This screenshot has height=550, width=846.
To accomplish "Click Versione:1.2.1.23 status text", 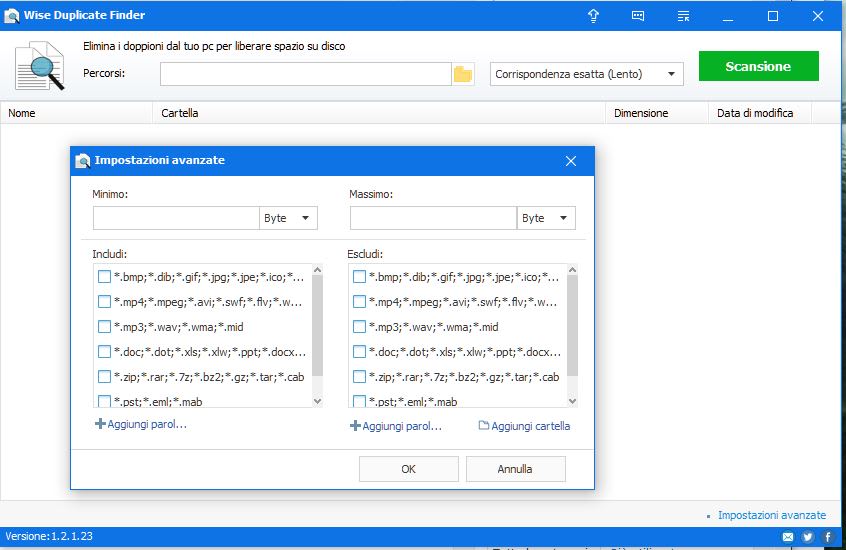I will [x=49, y=537].
